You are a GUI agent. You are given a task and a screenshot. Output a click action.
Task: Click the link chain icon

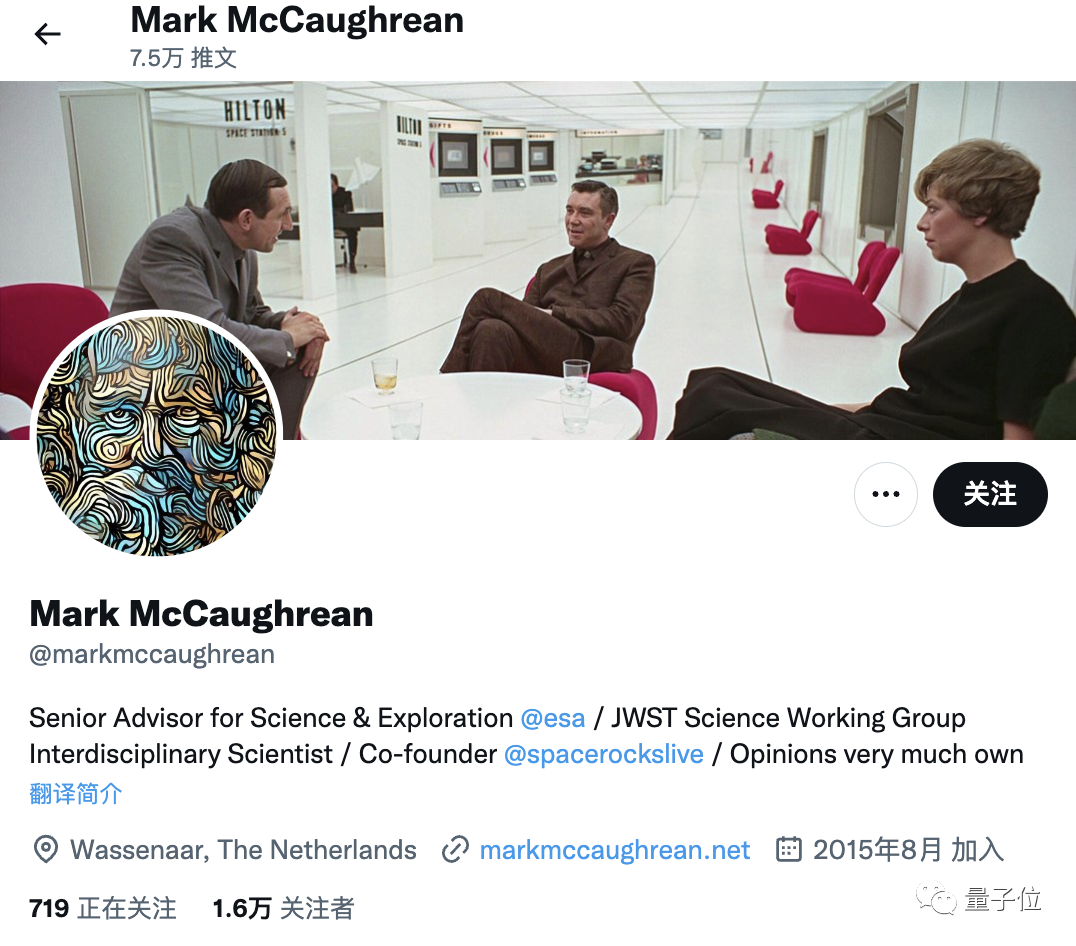[x=455, y=849]
